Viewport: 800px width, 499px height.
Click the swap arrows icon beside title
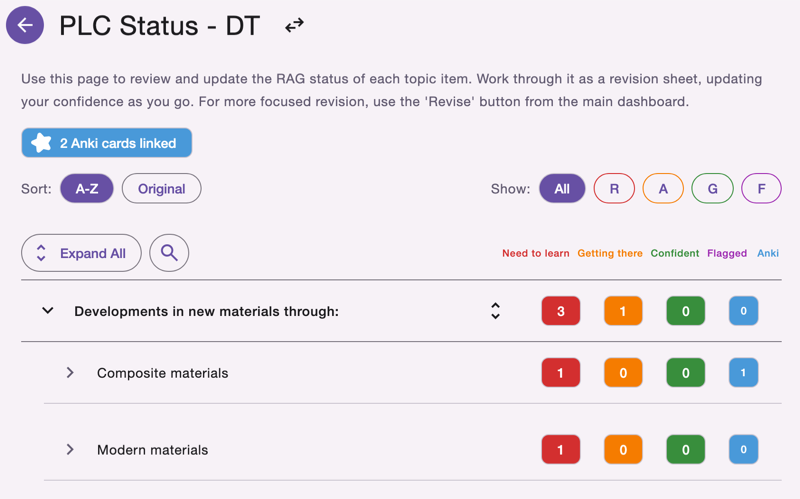(294, 26)
